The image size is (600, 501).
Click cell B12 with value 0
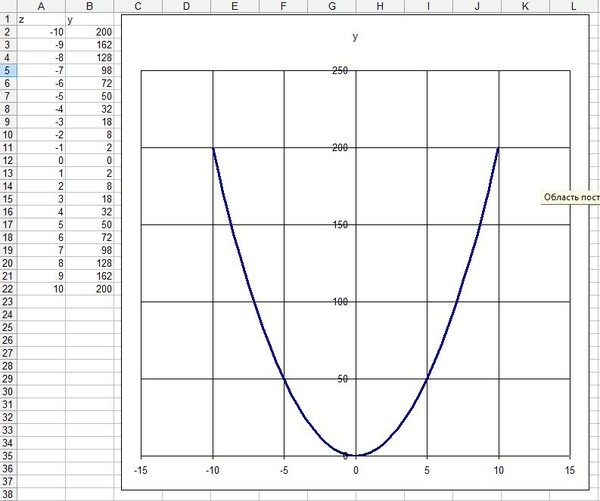click(x=91, y=160)
